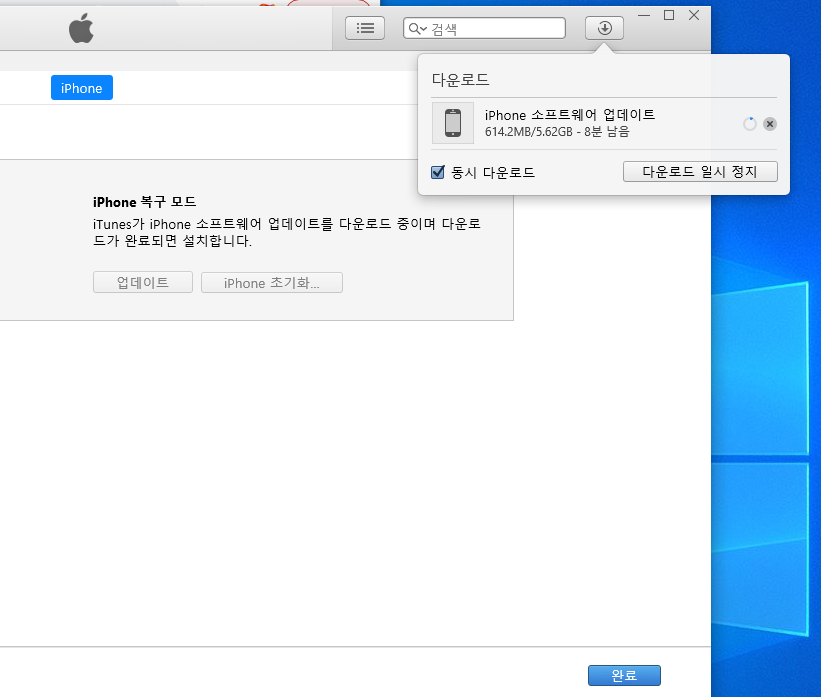This screenshot has width=821, height=697.
Task: Click the downloads arrow button in toolbar
Action: (604, 28)
